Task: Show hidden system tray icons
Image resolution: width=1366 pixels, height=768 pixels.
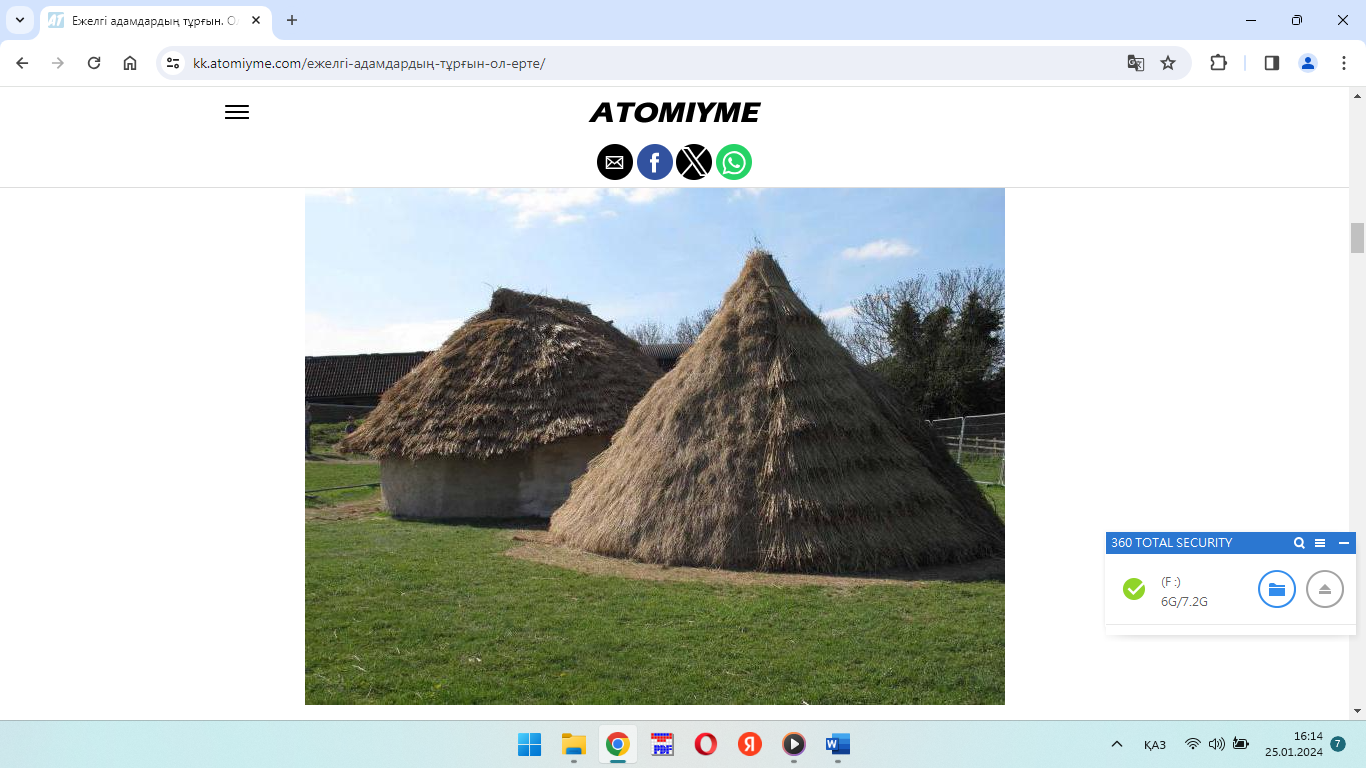Action: coord(1117,744)
